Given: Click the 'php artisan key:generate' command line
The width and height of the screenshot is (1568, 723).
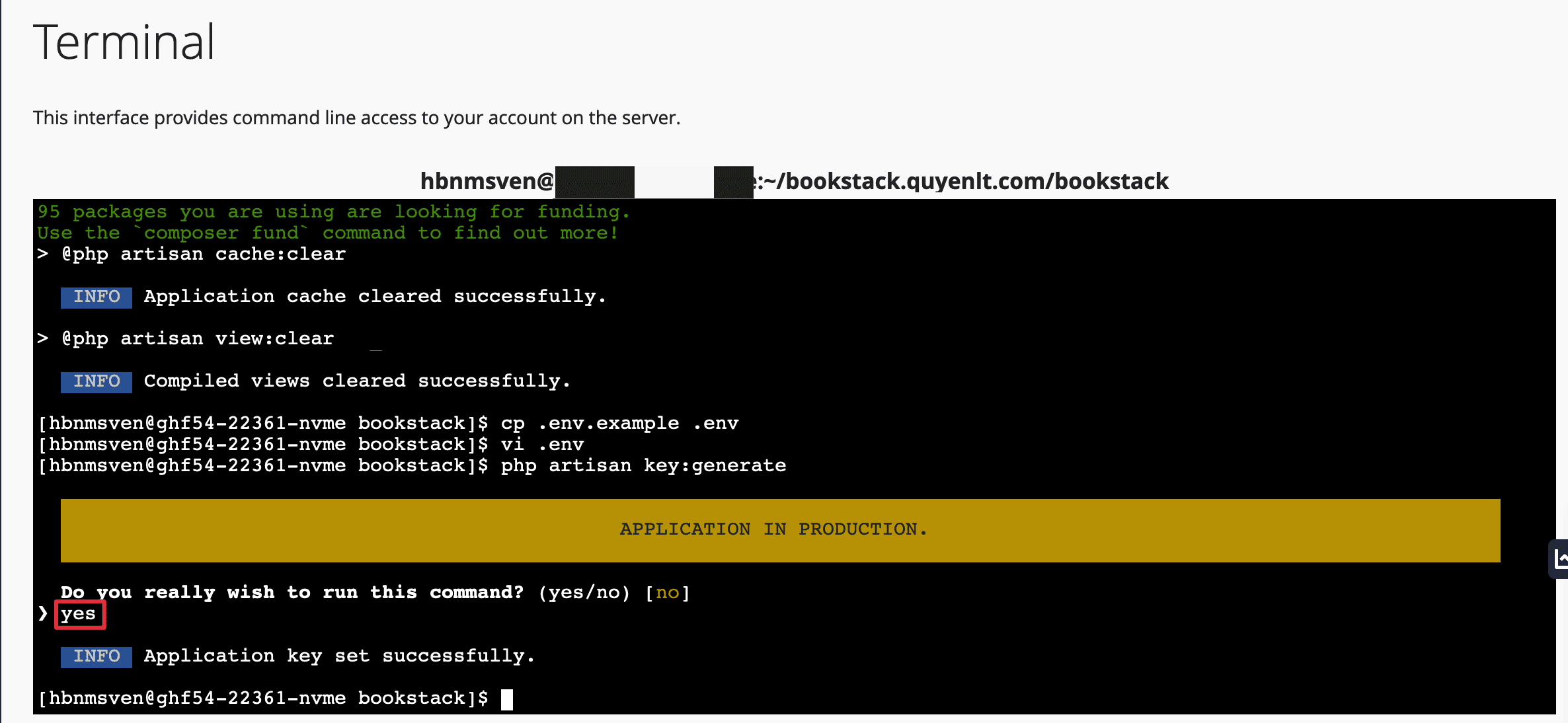Looking at the screenshot, I should point(643,466).
